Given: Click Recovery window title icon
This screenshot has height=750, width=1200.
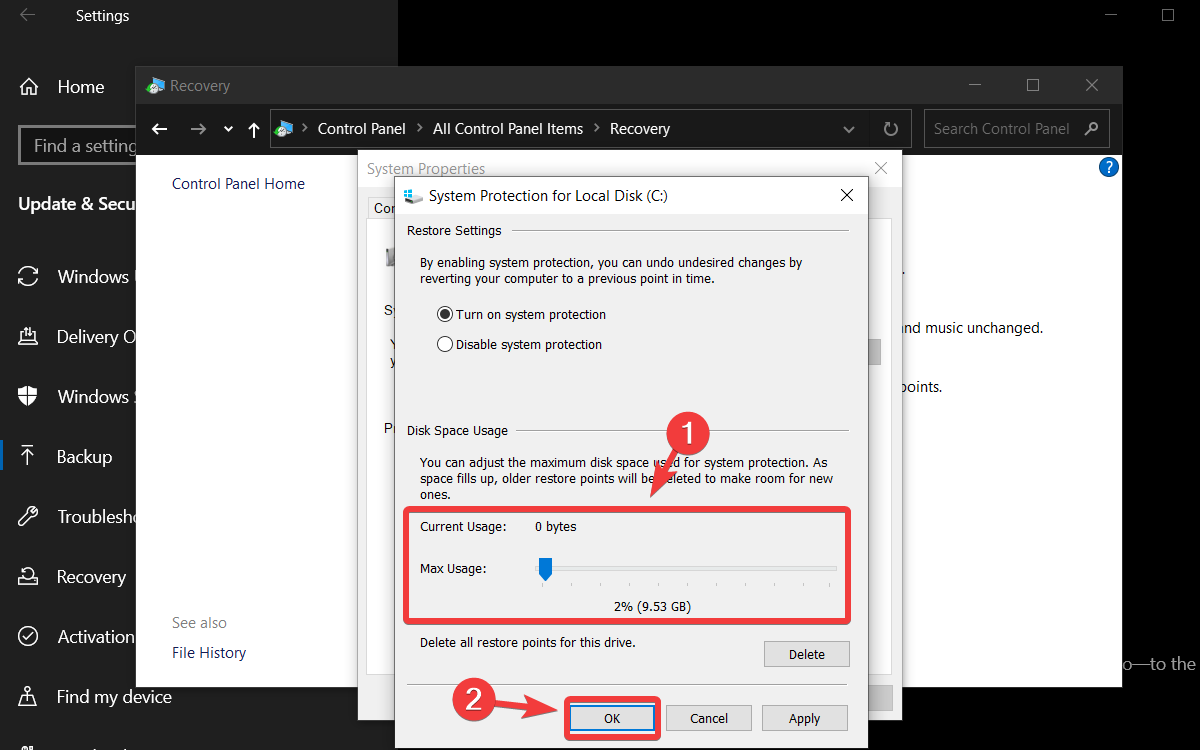Looking at the screenshot, I should click(155, 86).
